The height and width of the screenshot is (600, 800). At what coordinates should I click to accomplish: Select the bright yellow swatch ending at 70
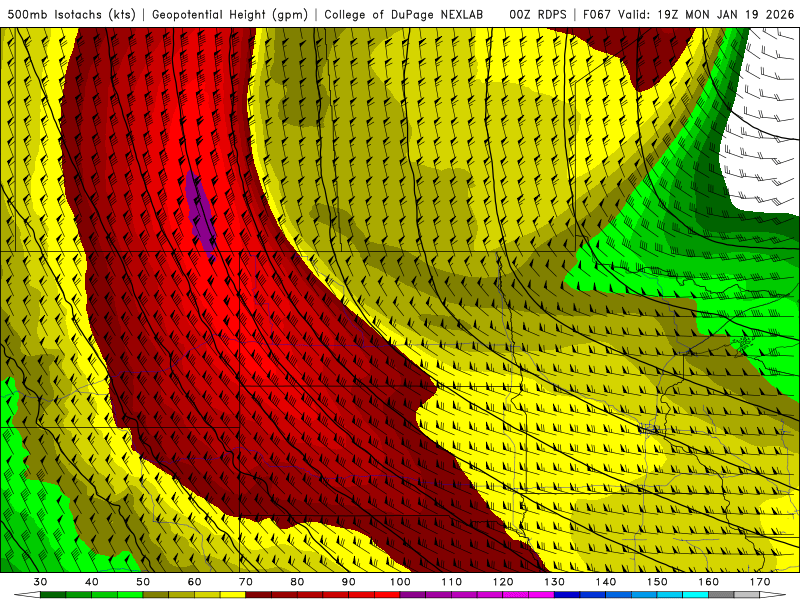(x=233, y=594)
